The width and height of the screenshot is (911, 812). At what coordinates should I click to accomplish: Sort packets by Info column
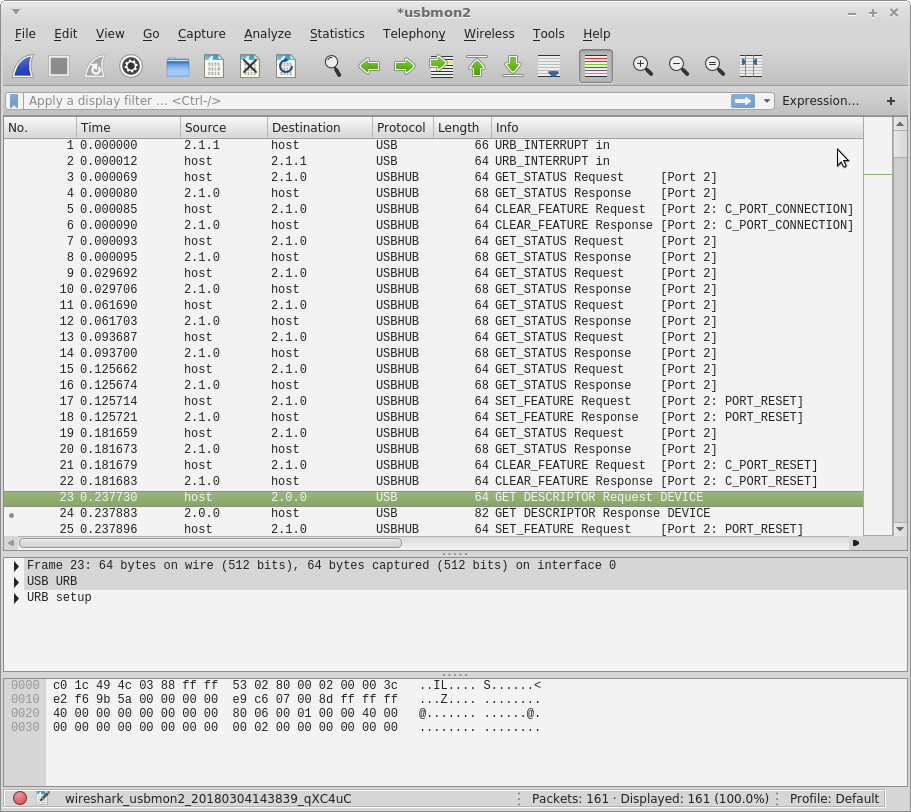677,128
